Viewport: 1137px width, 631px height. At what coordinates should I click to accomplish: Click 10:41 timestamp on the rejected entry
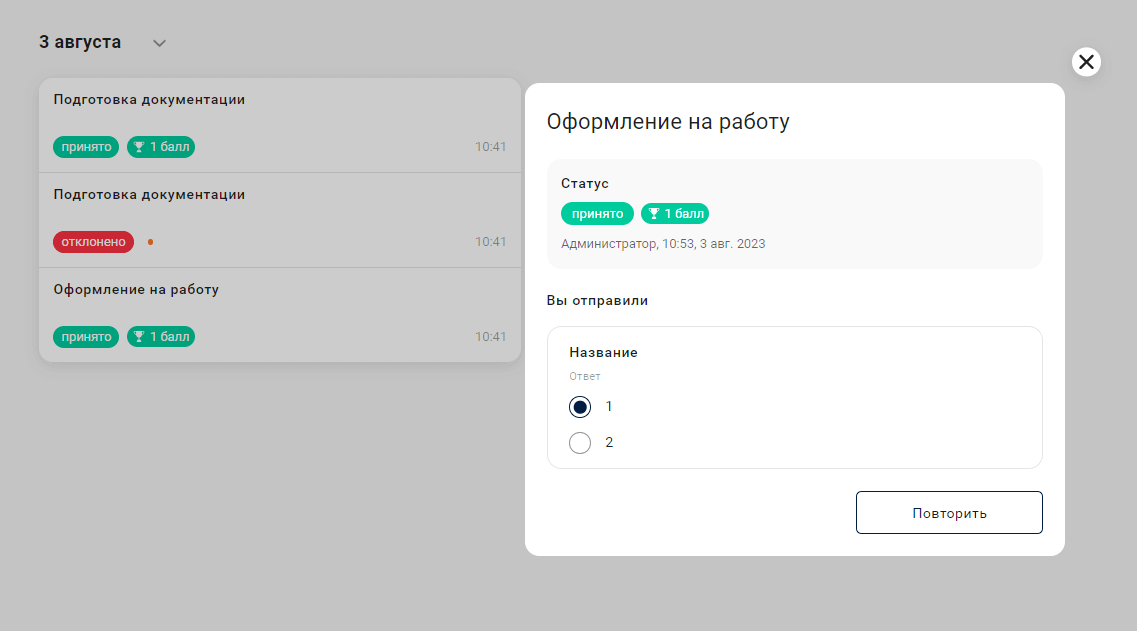490,242
